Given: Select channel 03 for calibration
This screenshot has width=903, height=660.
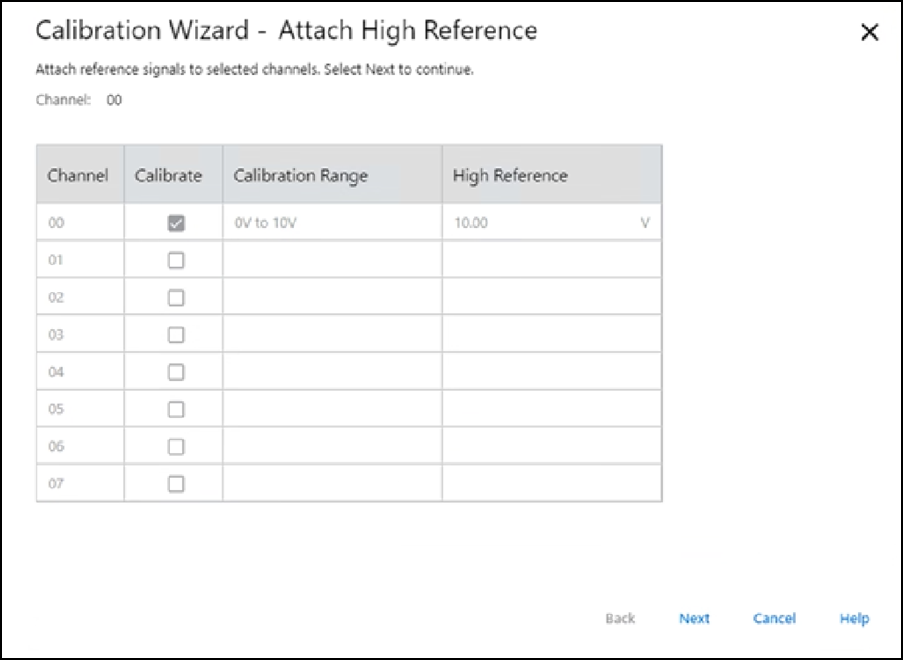Looking at the screenshot, I should point(176,335).
